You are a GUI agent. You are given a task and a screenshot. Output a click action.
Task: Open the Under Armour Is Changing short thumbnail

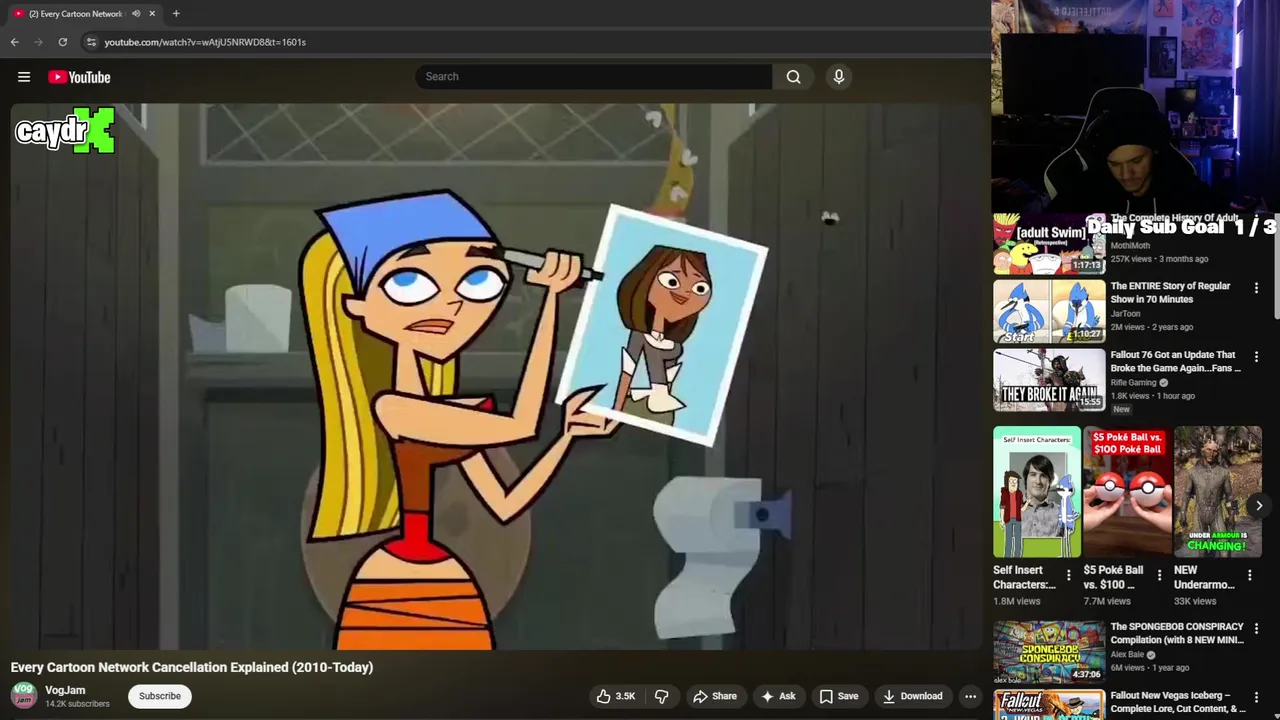click(1218, 492)
